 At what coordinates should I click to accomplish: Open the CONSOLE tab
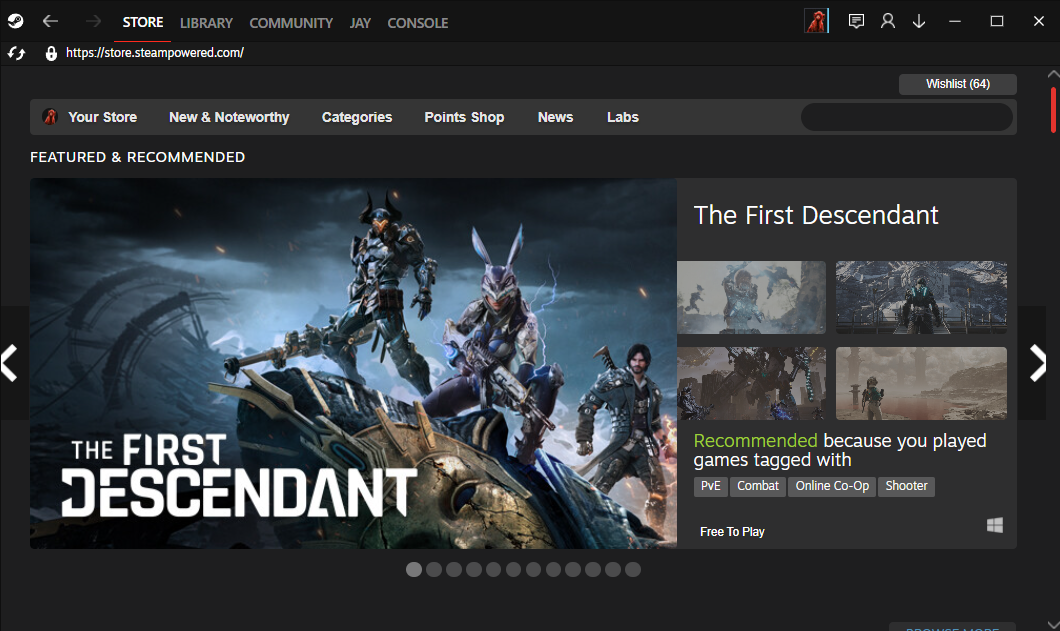418,23
